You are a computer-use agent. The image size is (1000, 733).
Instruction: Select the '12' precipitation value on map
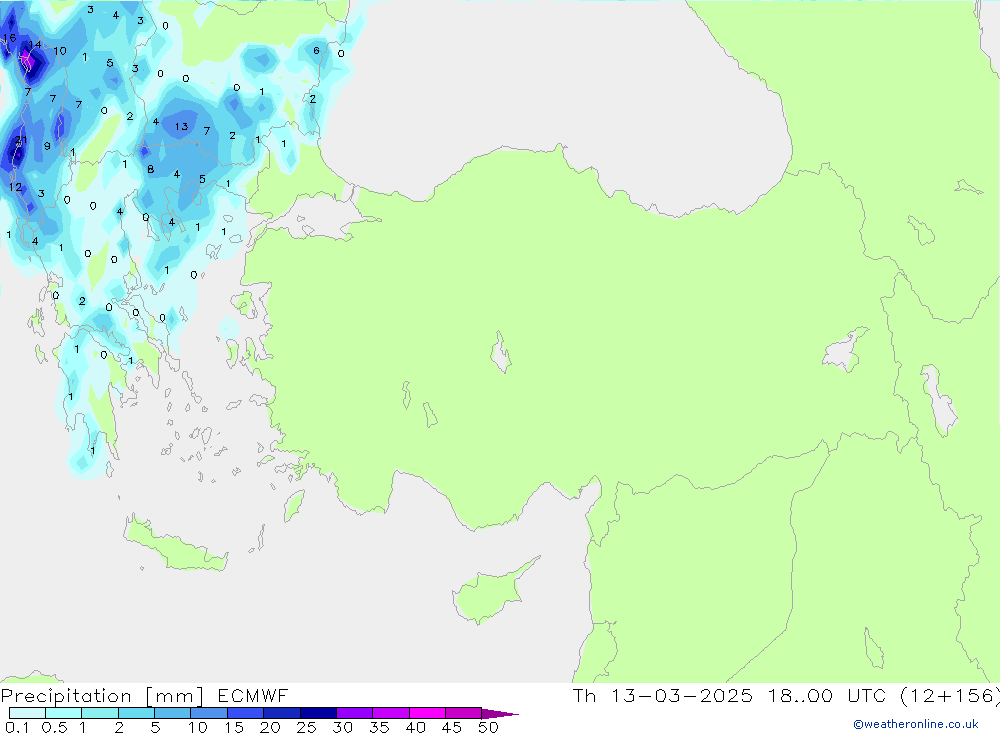15,187
